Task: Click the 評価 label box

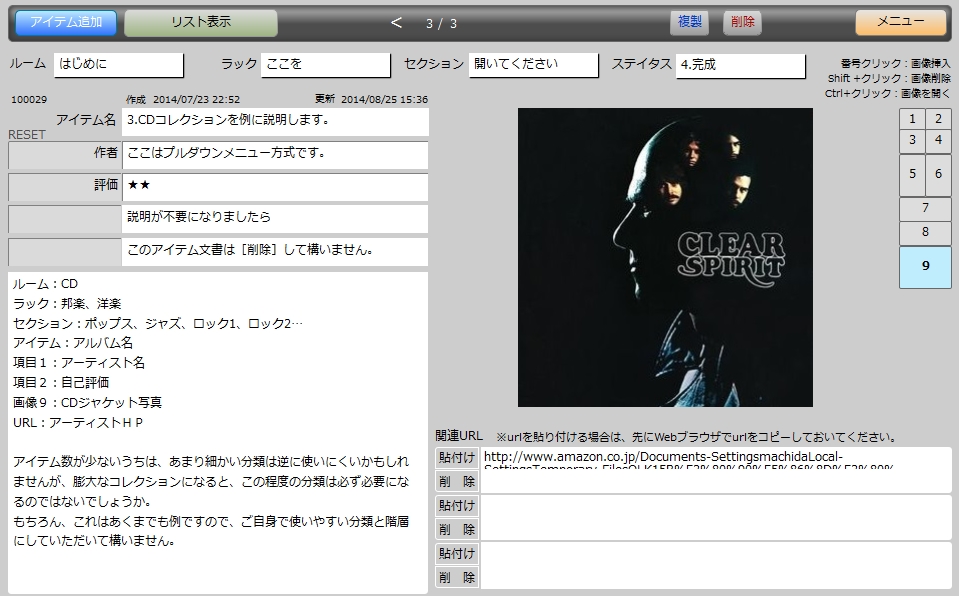Action: [x=65, y=187]
